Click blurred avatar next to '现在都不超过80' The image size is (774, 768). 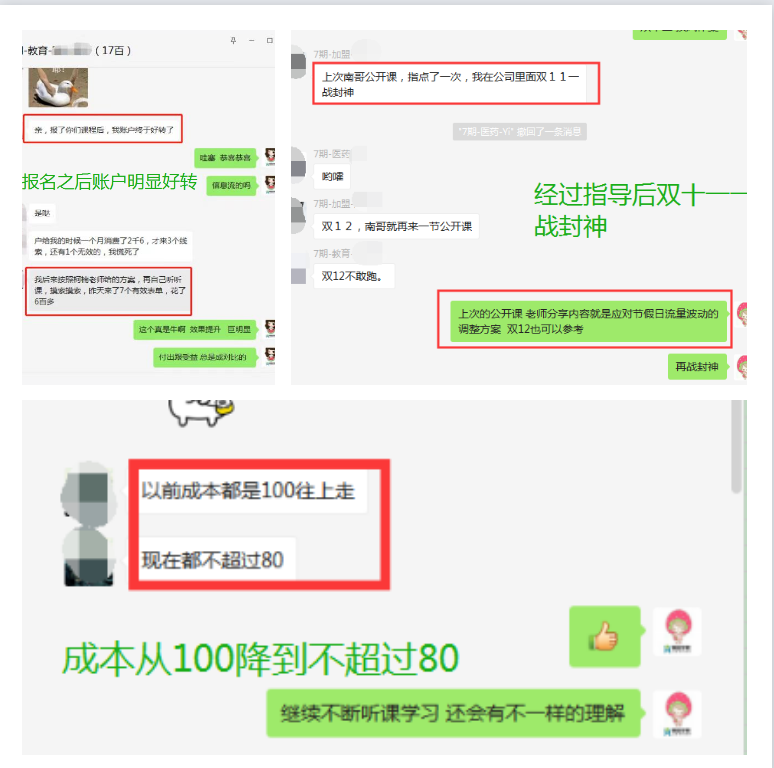click(89, 557)
